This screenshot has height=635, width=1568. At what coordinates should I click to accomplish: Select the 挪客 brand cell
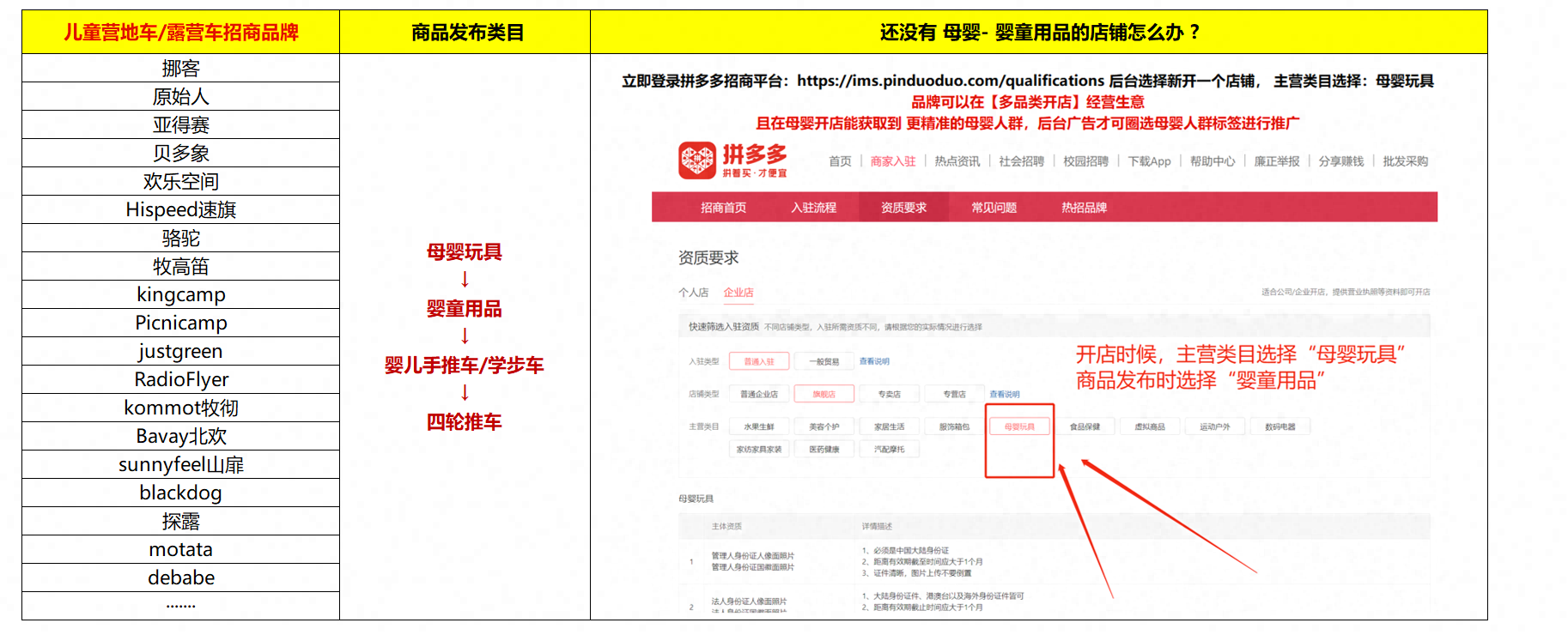click(181, 68)
